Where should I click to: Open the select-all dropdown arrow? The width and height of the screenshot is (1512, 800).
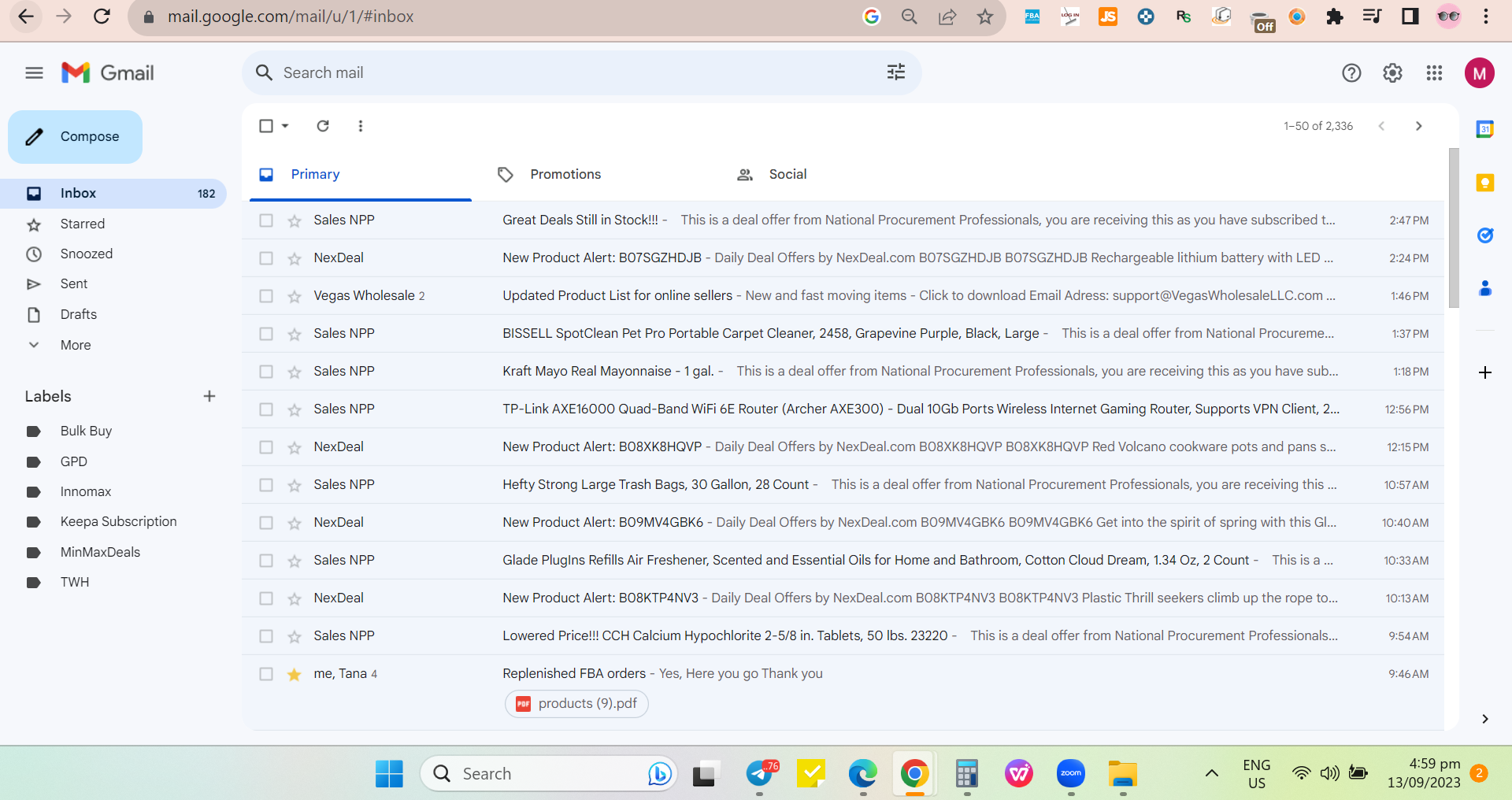pyautogui.click(x=285, y=126)
